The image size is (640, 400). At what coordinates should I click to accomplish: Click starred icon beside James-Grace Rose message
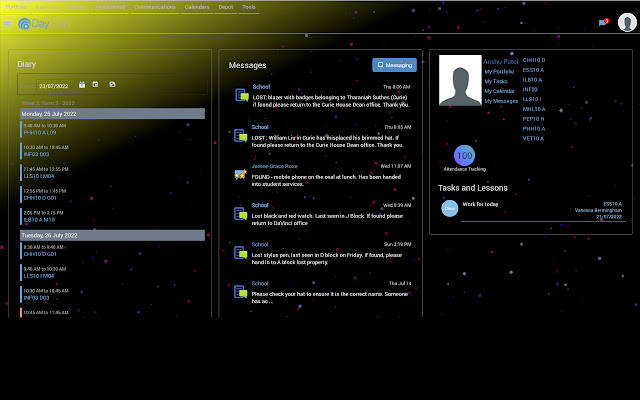pos(240,175)
